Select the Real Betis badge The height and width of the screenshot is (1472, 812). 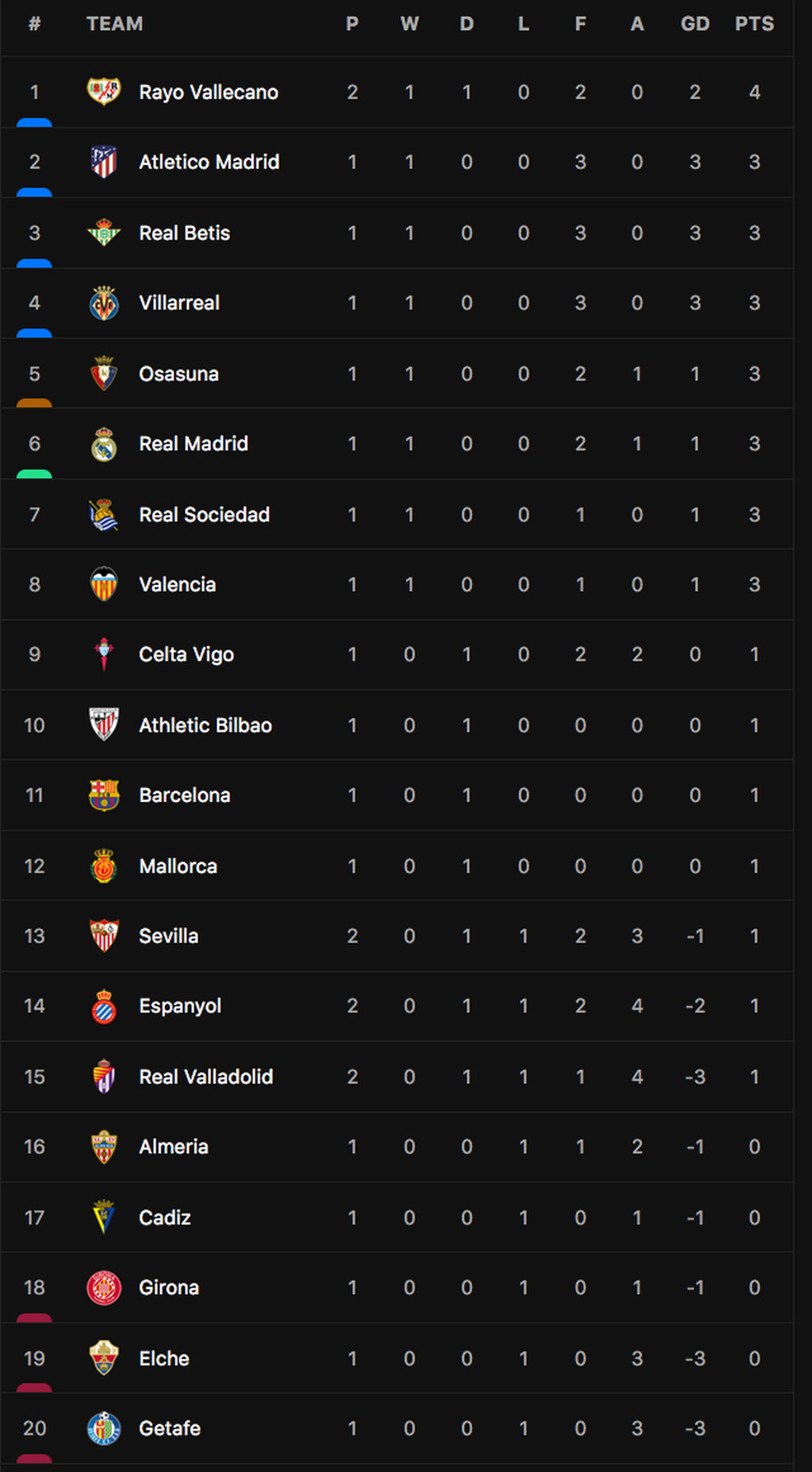[103, 232]
